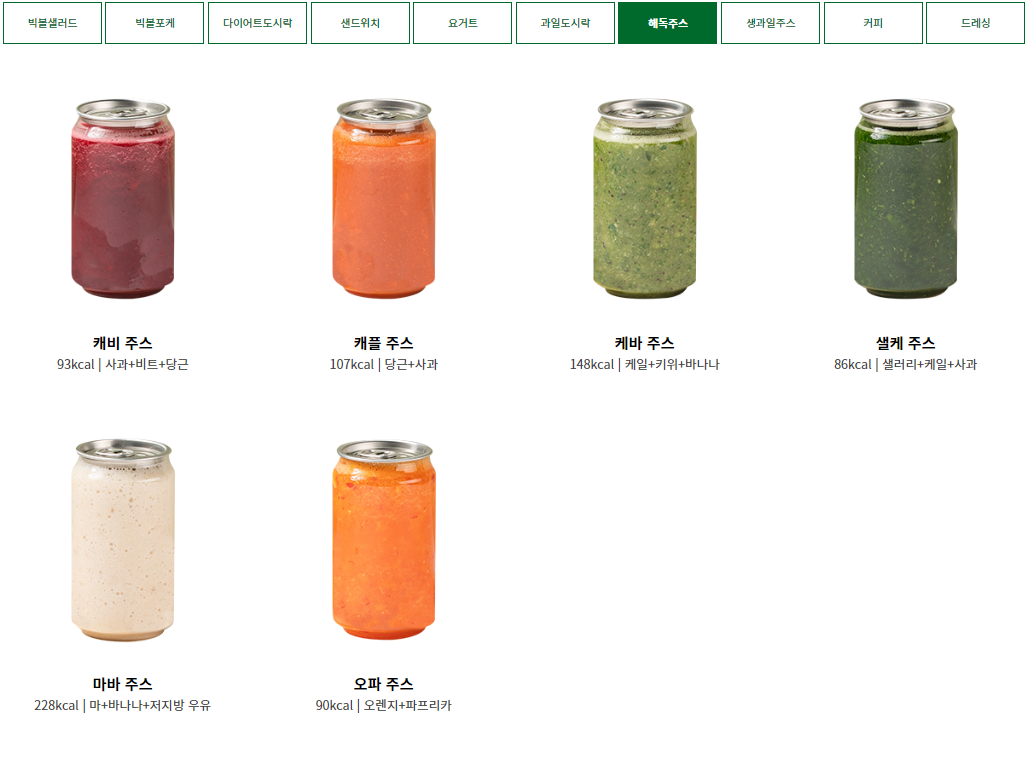Image resolution: width=1030 pixels, height=763 pixels.
Task: Switch to the 생과일주스 tab
Action: point(771,23)
